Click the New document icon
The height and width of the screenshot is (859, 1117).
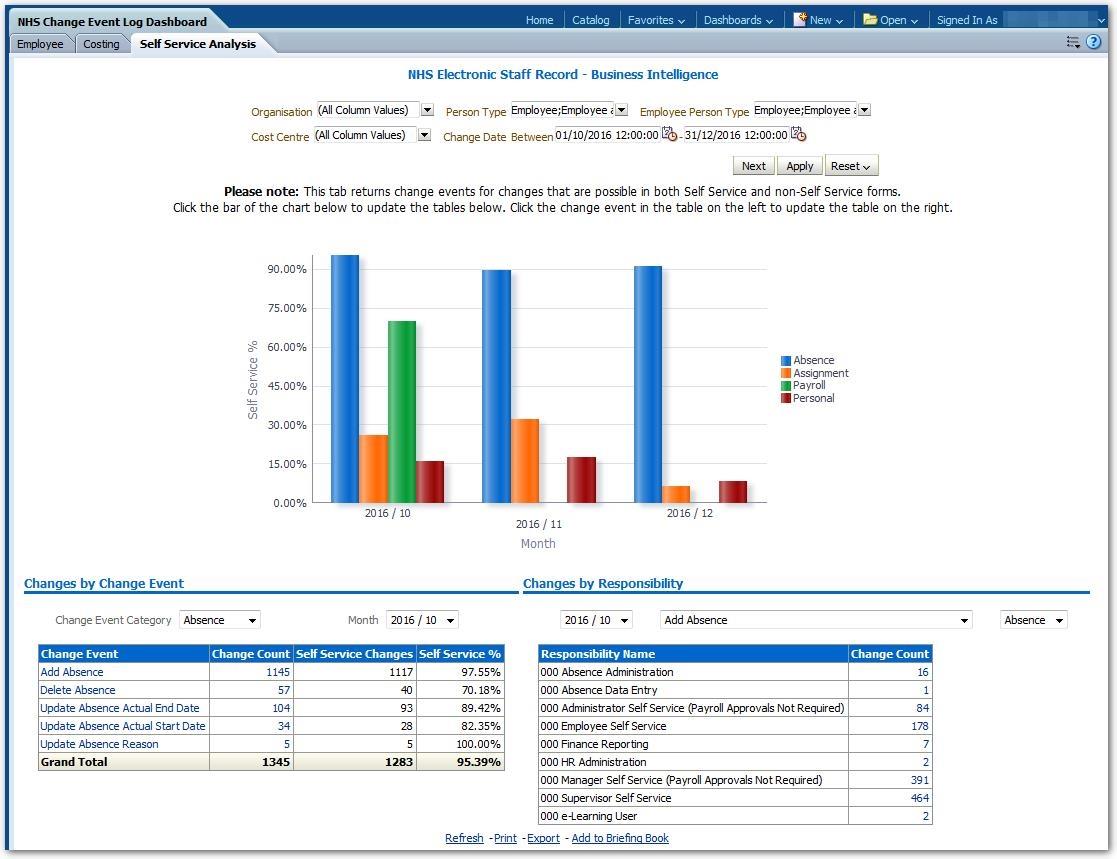pos(800,19)
